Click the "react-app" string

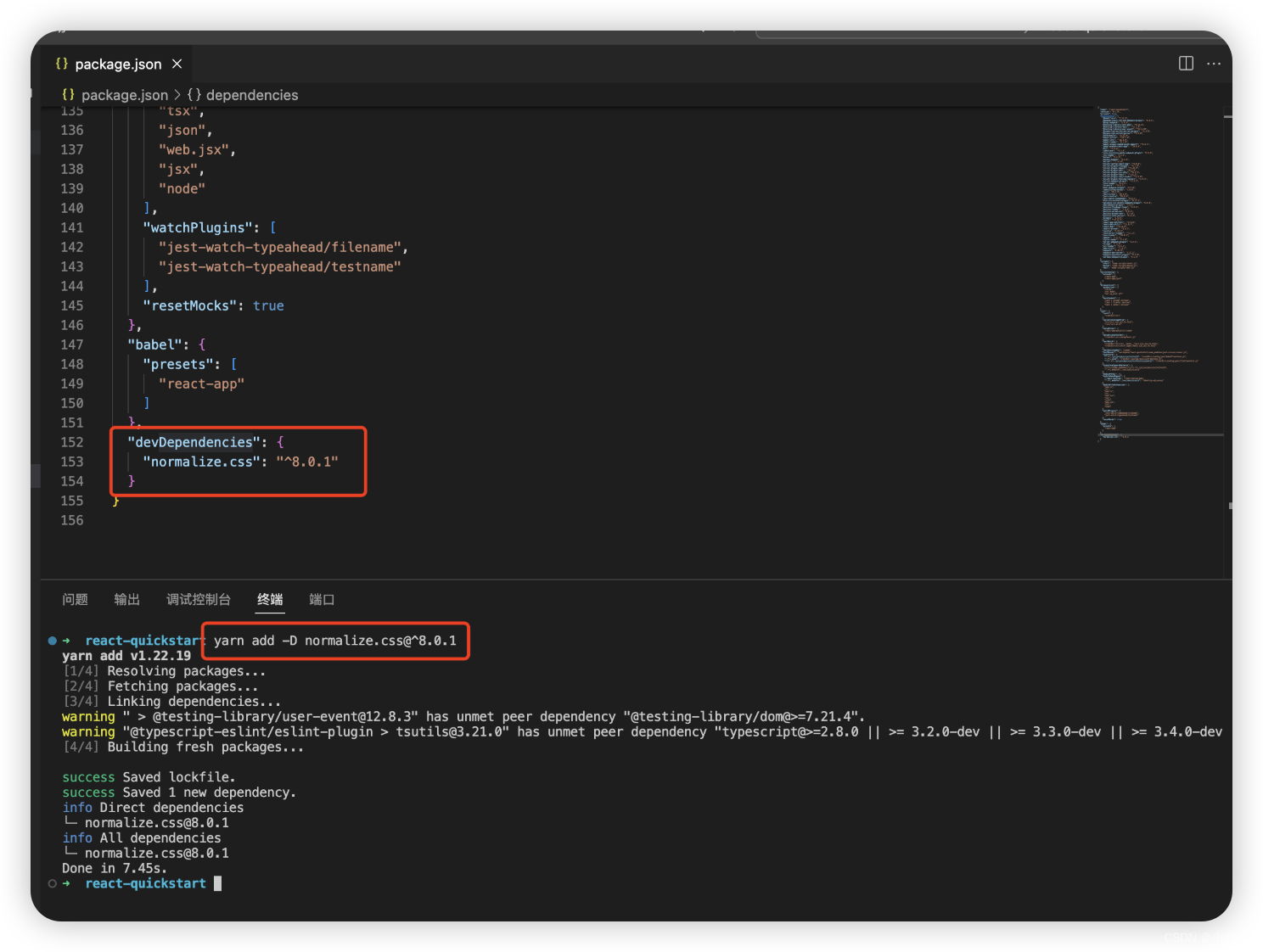pos(202,384)
